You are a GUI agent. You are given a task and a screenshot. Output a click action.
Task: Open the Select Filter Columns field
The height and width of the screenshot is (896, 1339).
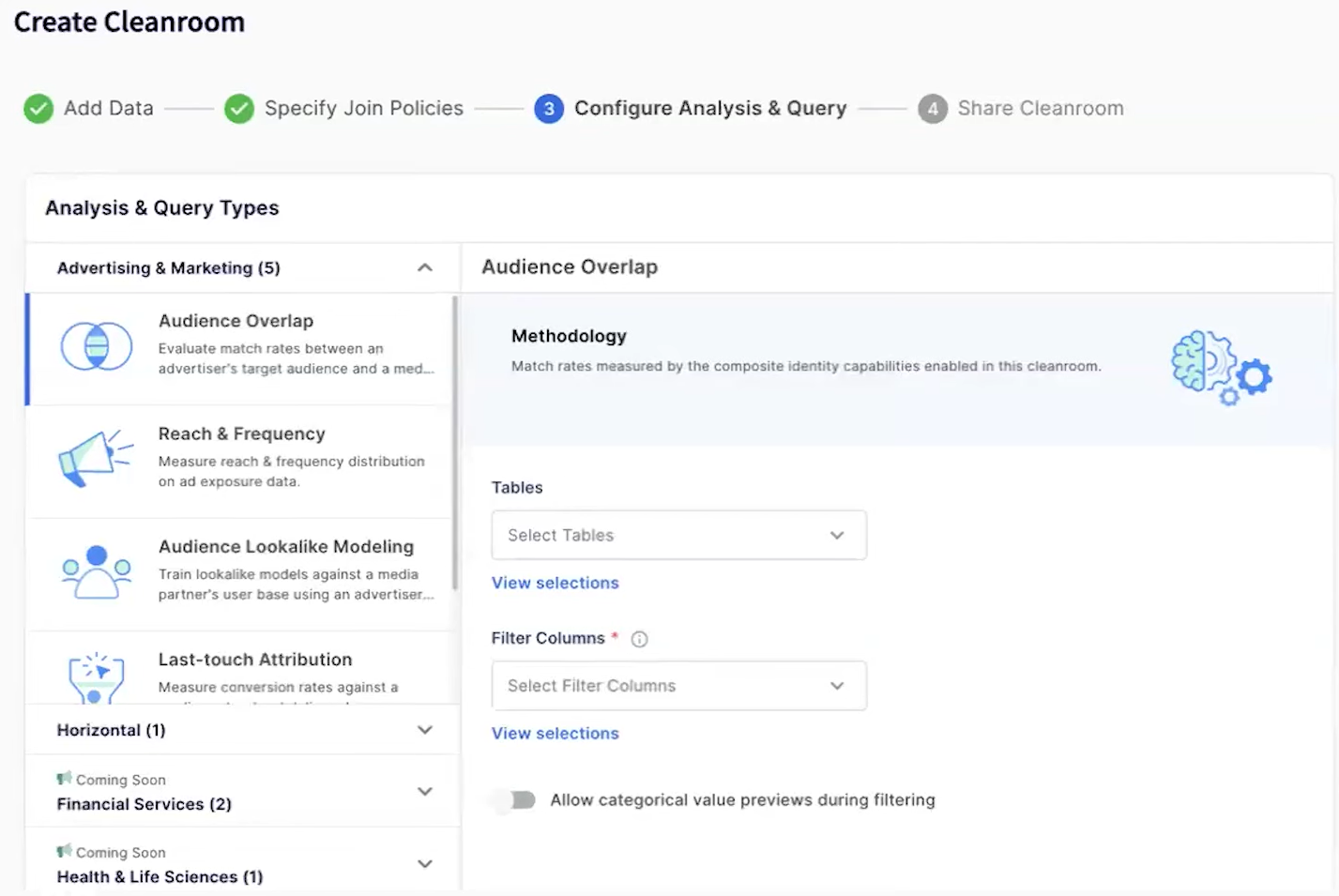677,685
